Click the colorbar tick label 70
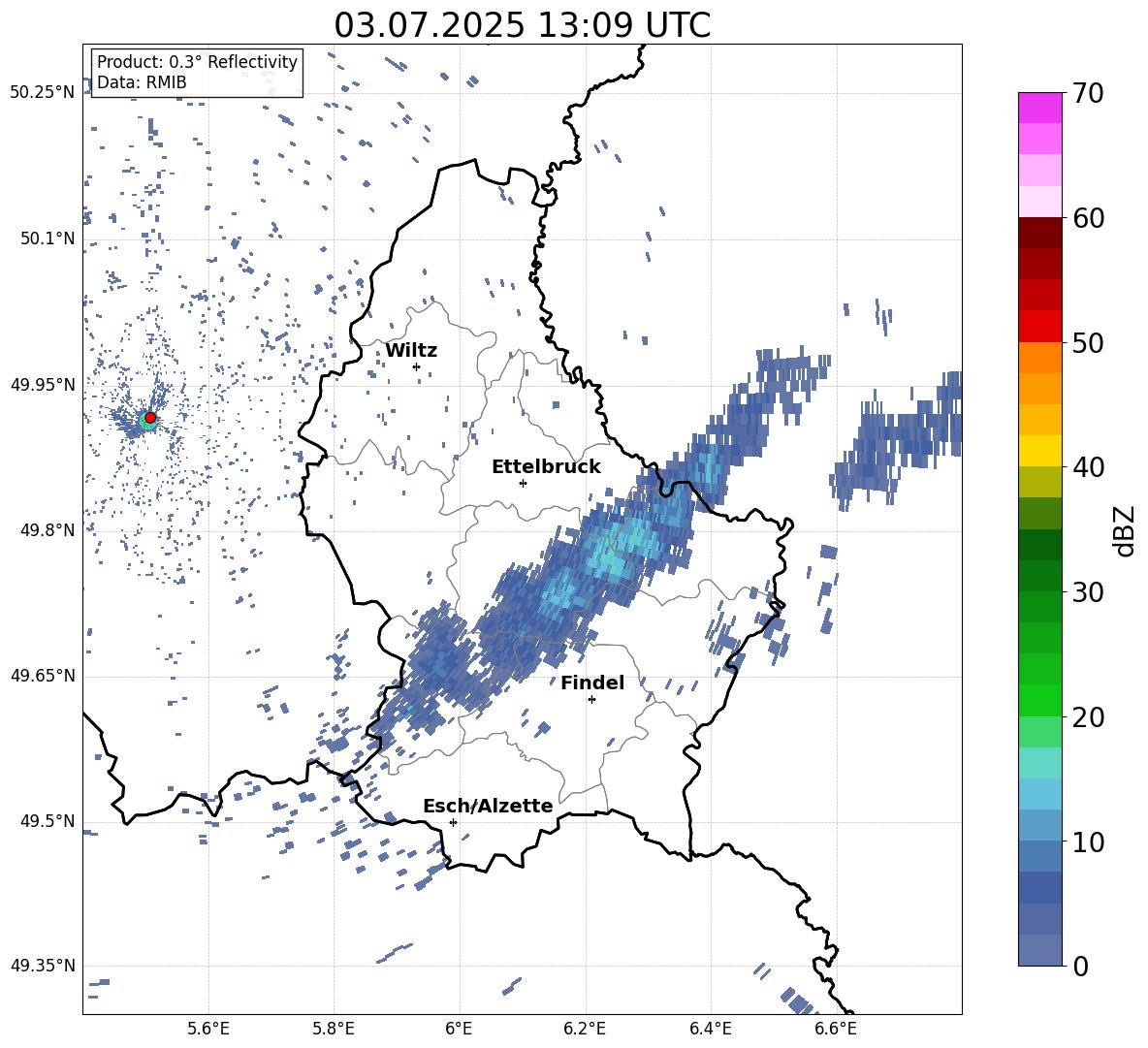Screen dimensions: 1148x1048 1087,93
